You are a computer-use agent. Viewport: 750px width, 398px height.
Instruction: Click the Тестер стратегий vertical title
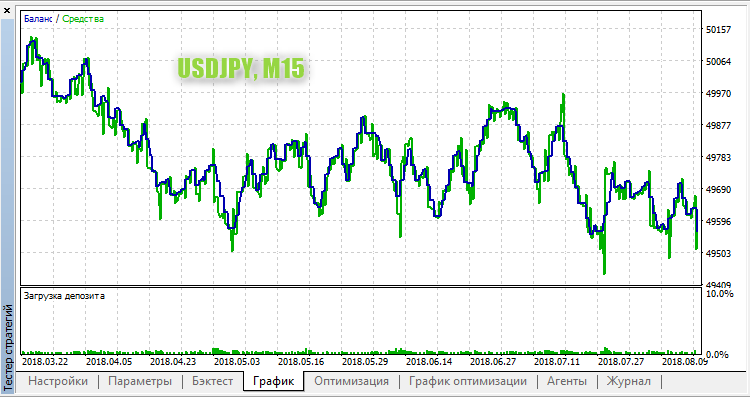point(8,349)
